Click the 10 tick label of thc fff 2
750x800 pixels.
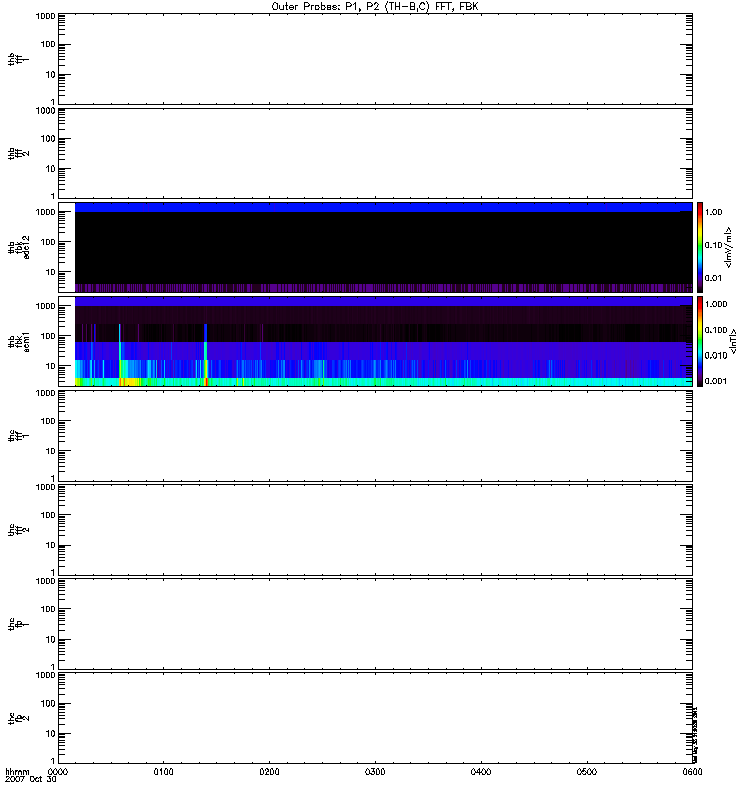coord(51,545)
